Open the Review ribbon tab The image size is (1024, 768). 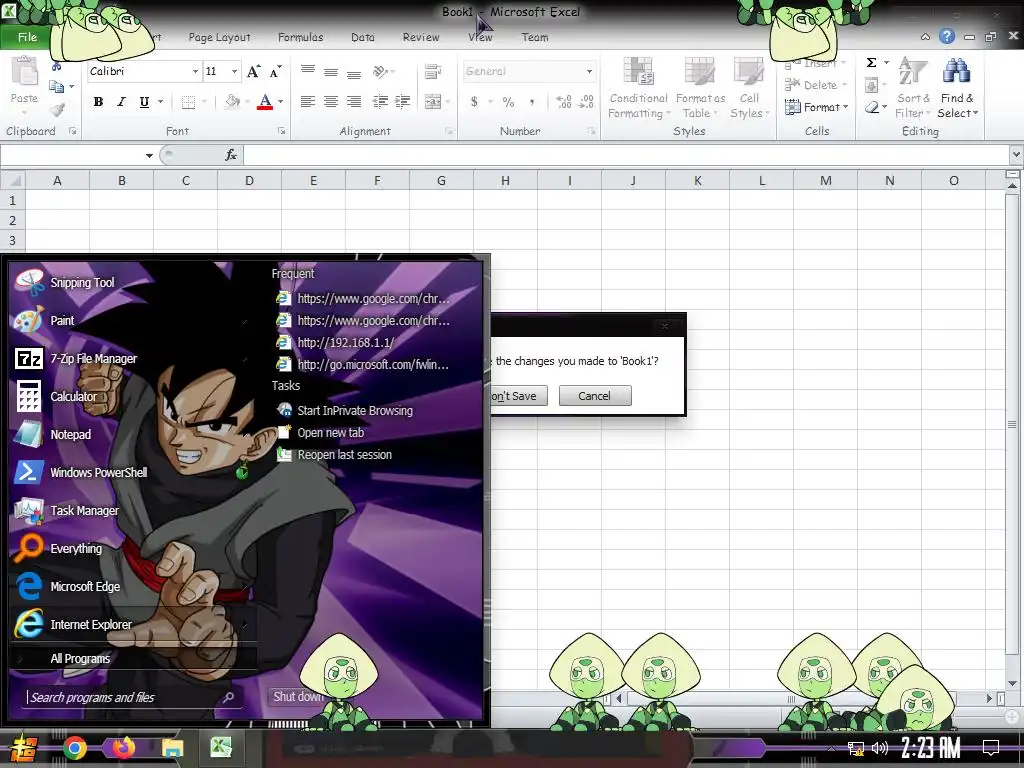click(x=421, y=37)
